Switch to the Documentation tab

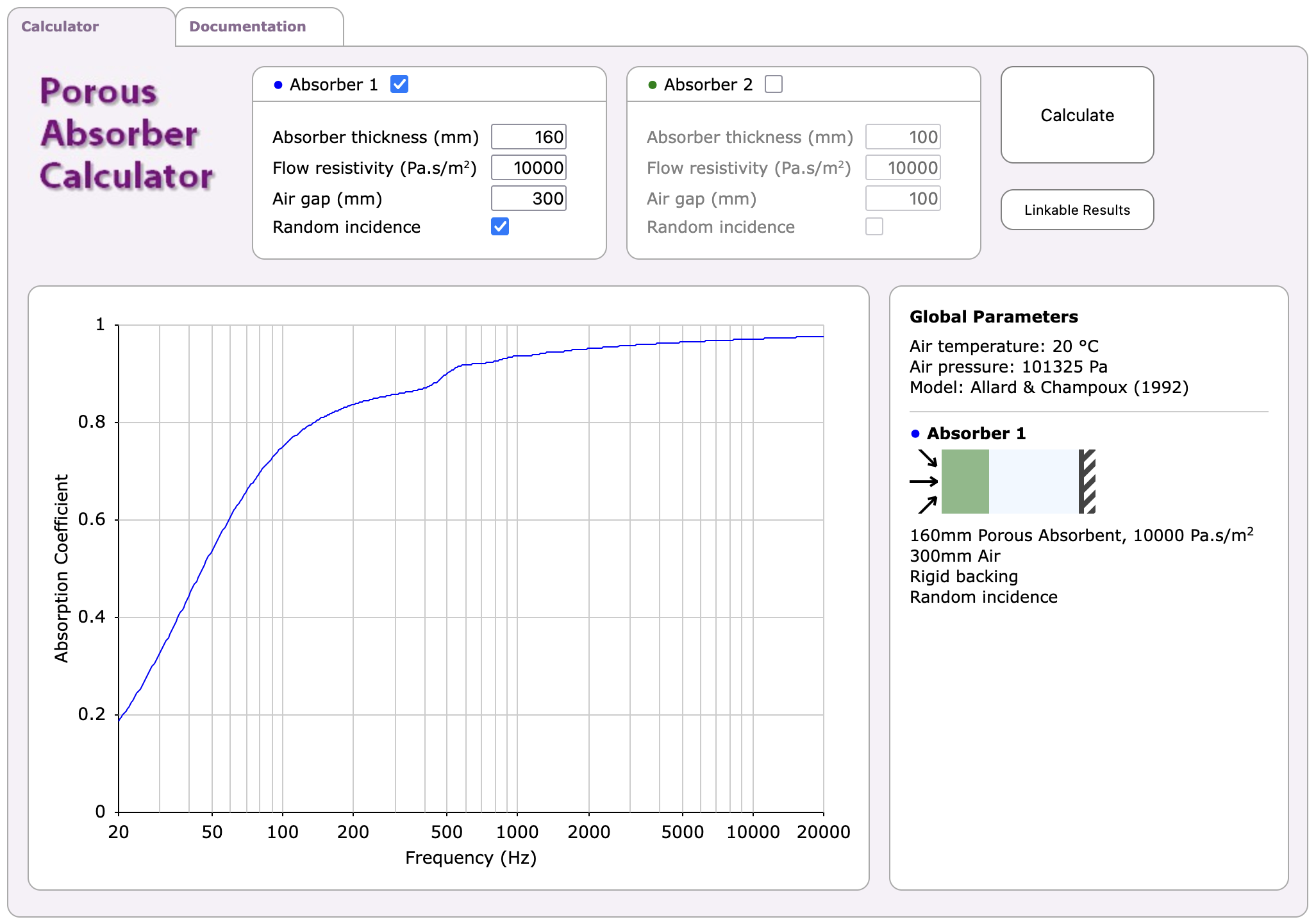[247, 27]
